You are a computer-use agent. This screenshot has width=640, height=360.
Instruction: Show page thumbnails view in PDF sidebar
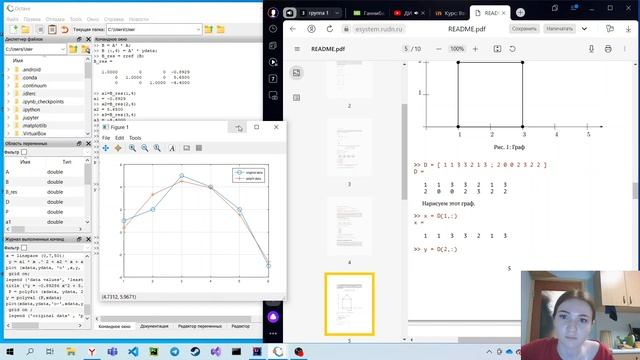[x=297, y=73]
